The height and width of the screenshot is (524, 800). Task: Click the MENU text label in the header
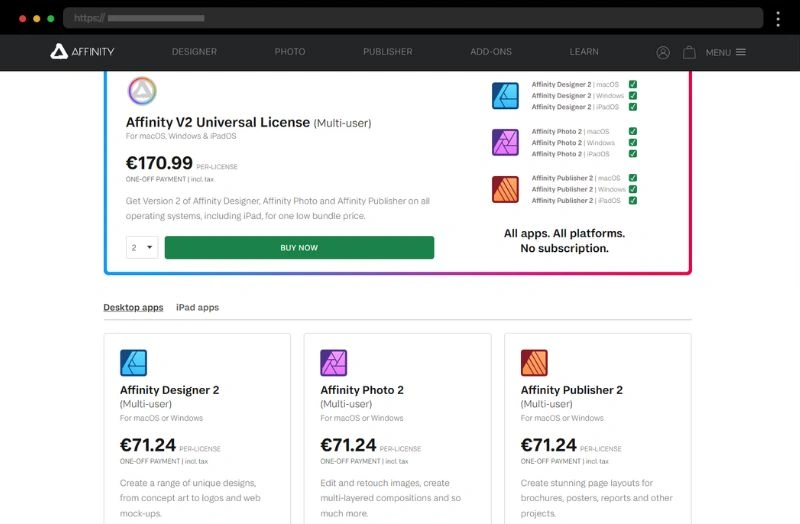pyautogui.click(x=718, y=52)
